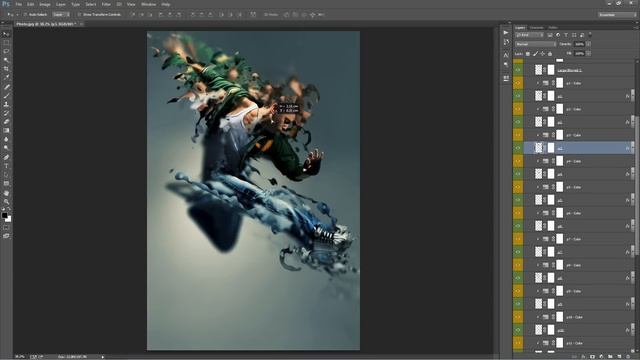Create new layer icon at panel bottom
This screenshot has height=360, width=640.
pos(619,357)
